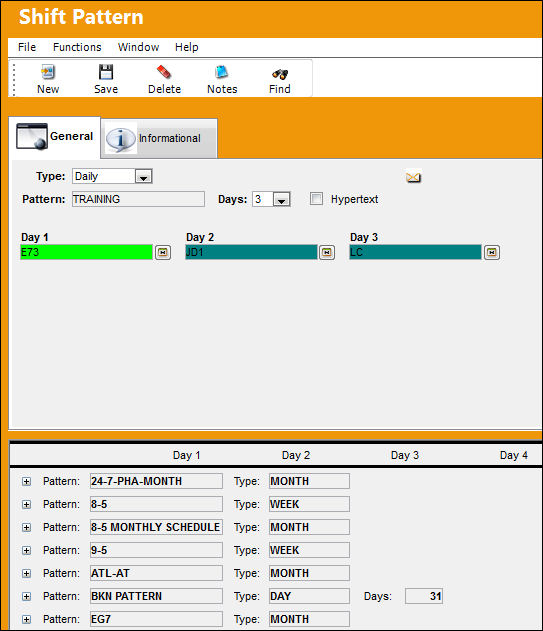Click the 9-5 pattern name field
This screenshot has height=631, width=543.
156,550
